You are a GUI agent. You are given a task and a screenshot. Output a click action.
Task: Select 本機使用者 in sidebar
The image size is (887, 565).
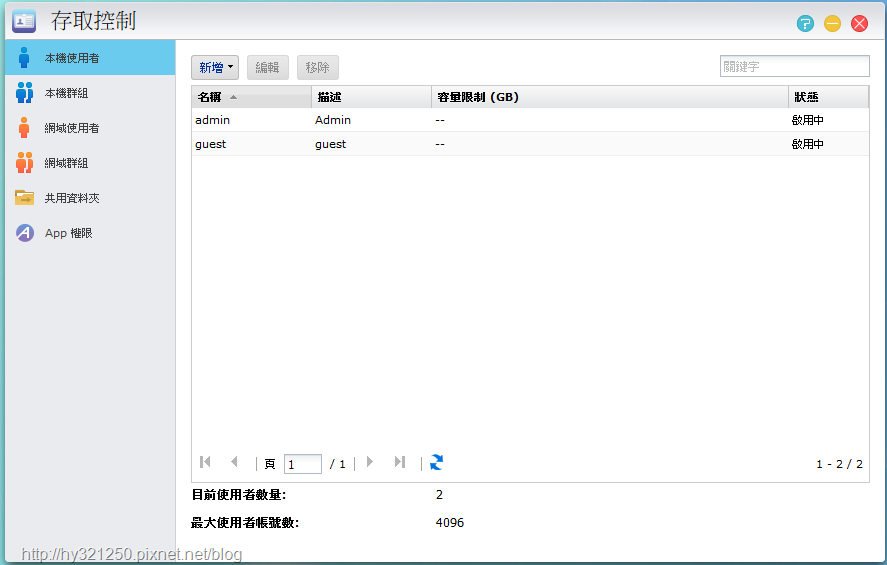tap(91, 58)
